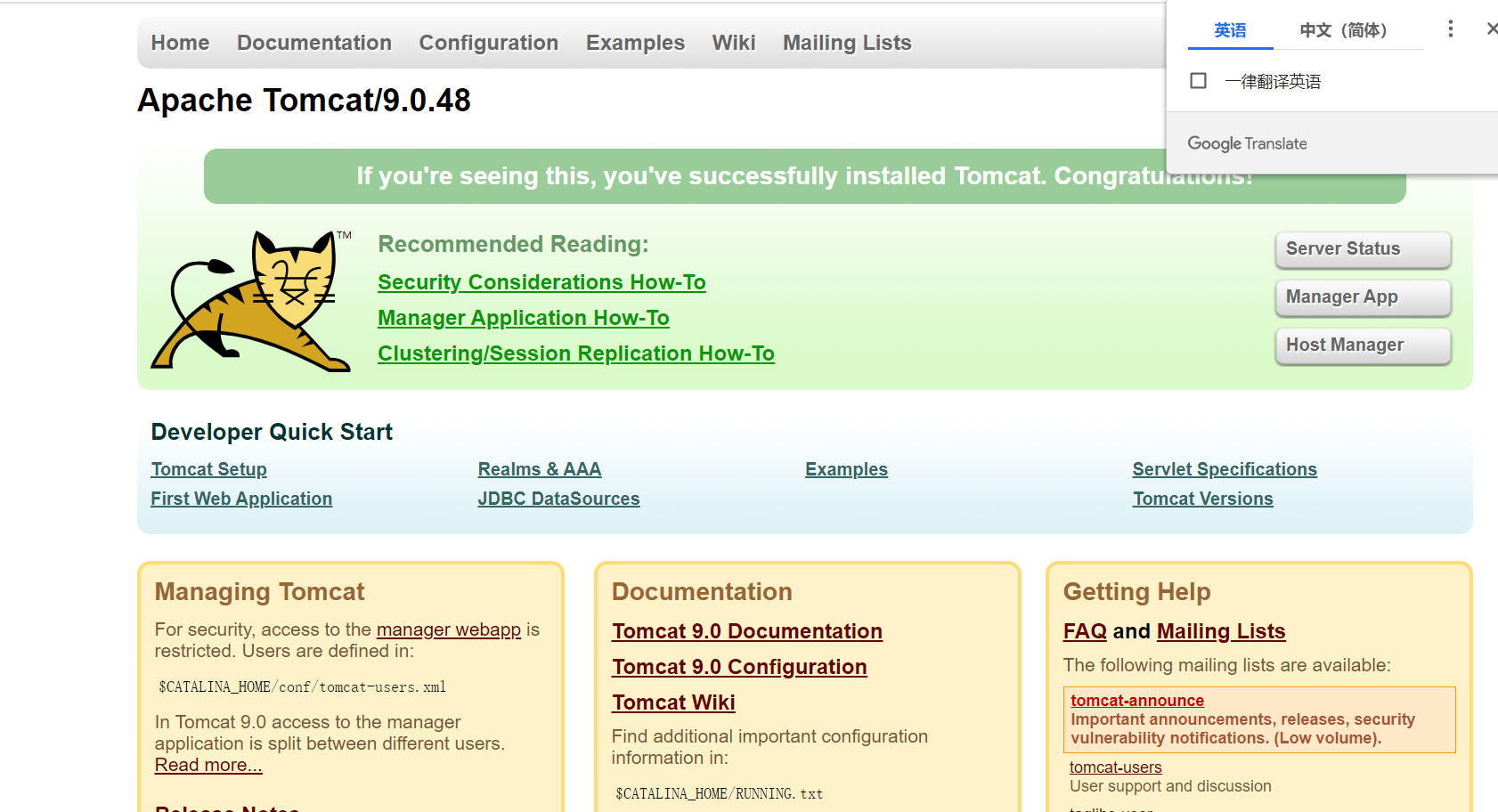Open the Realms & AAA link
The image size is (1498, 812).
coord(540,469)
